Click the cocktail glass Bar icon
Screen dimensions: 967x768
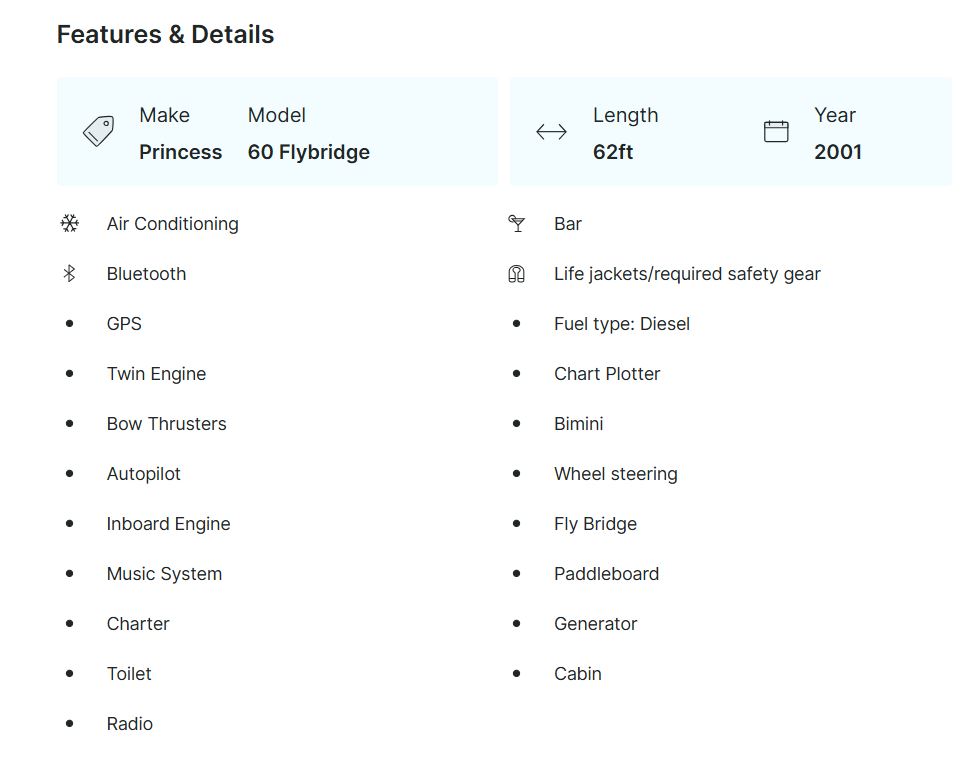point(517,224)
